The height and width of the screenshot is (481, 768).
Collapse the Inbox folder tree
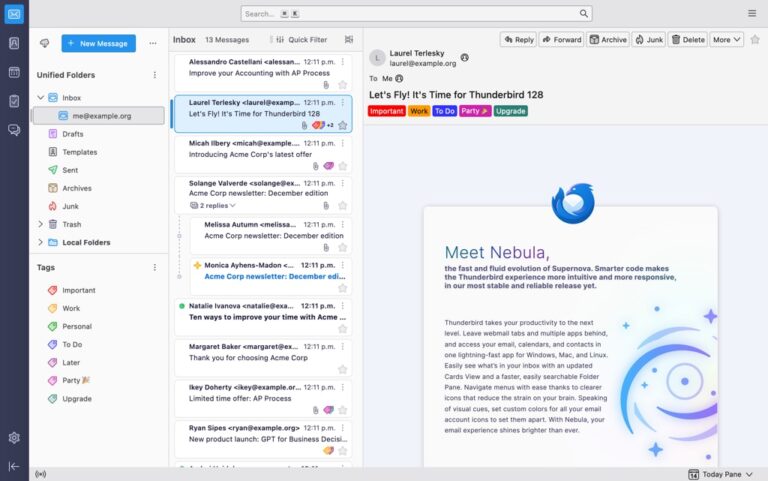(x=41, y=97)
